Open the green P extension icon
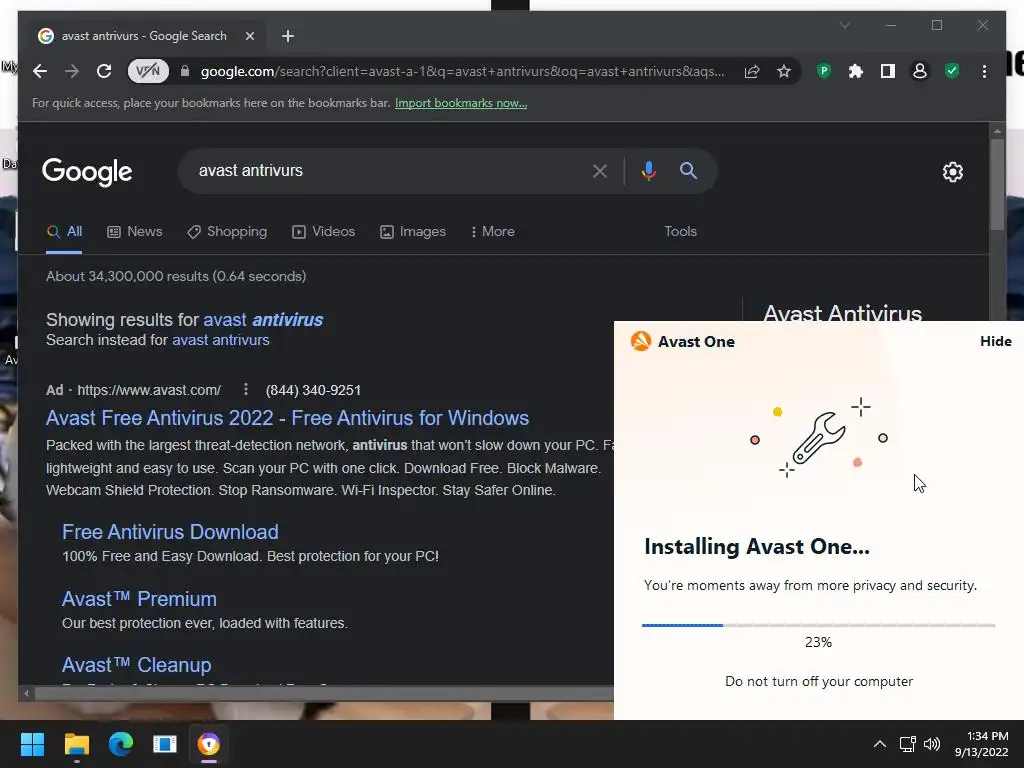This screenshot has height=768, width=1024. tap(824, 71)
